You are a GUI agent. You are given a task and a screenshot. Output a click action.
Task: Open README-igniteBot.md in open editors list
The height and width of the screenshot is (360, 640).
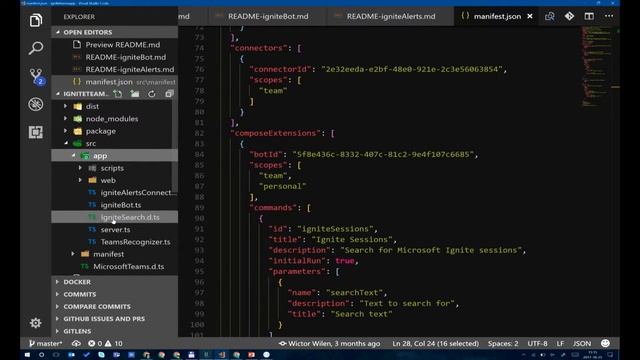click(x=125, y=57)
